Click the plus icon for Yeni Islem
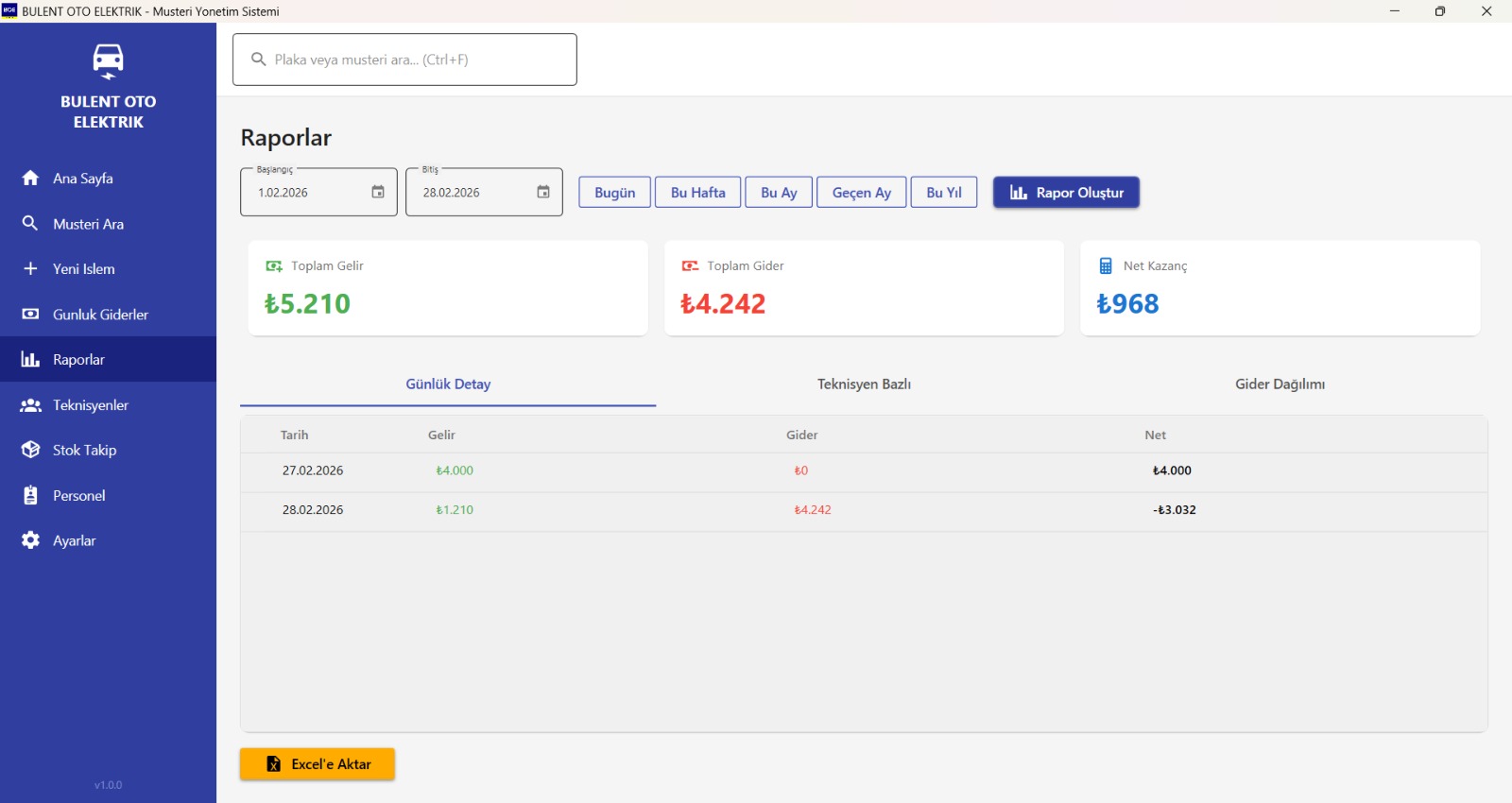 pyautogui.click(x=30, y=269)
